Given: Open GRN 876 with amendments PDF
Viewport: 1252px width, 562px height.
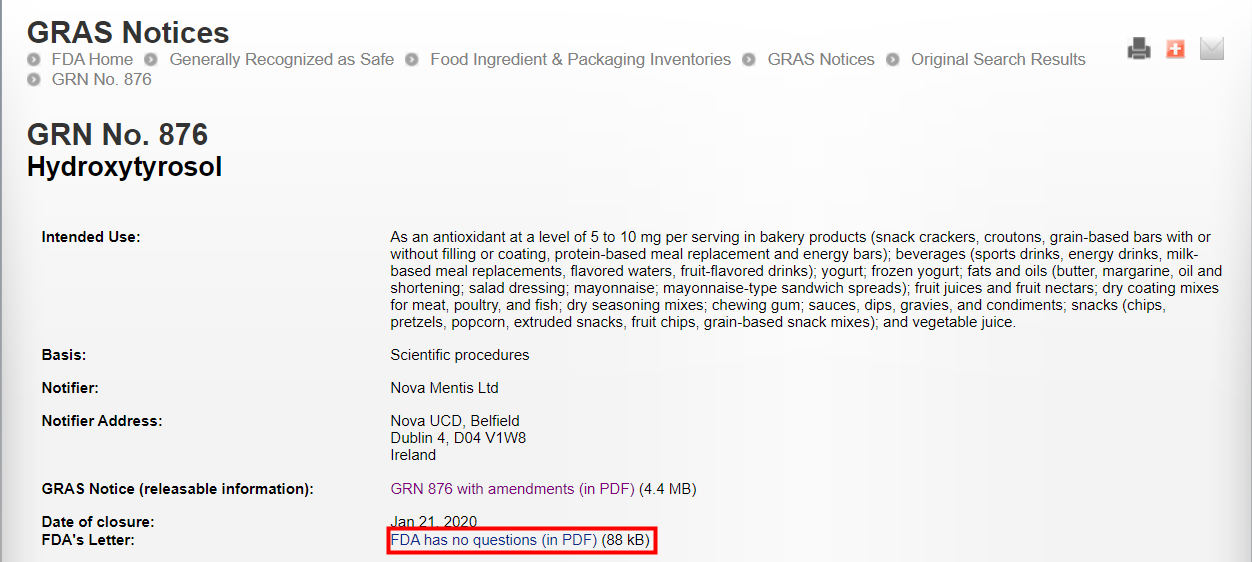Looking at the screenshot, I should (512, 489).
